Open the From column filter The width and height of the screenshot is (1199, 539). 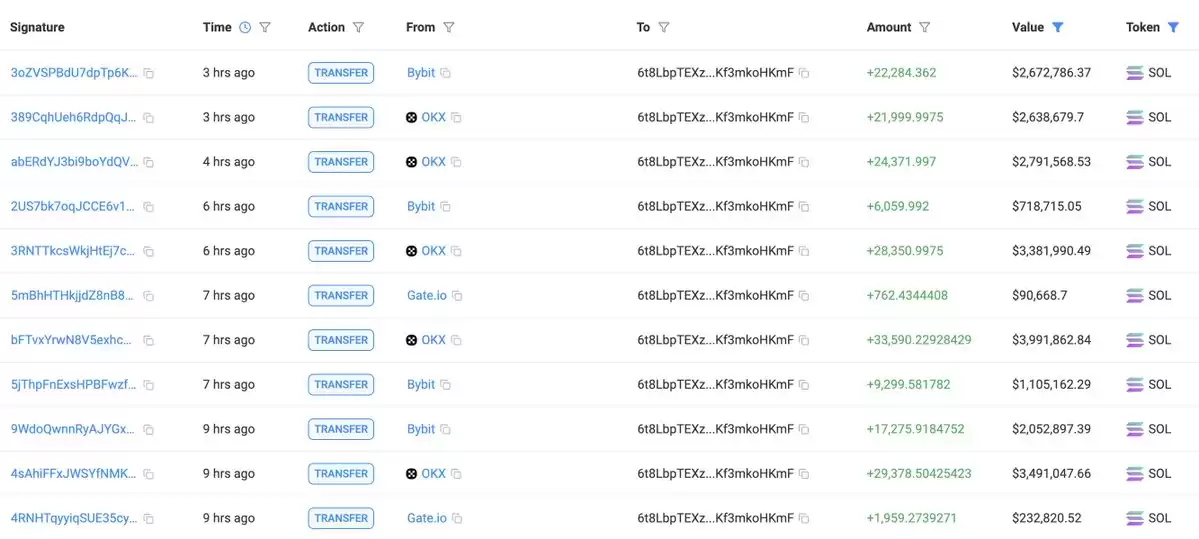[x=449, y=28]
